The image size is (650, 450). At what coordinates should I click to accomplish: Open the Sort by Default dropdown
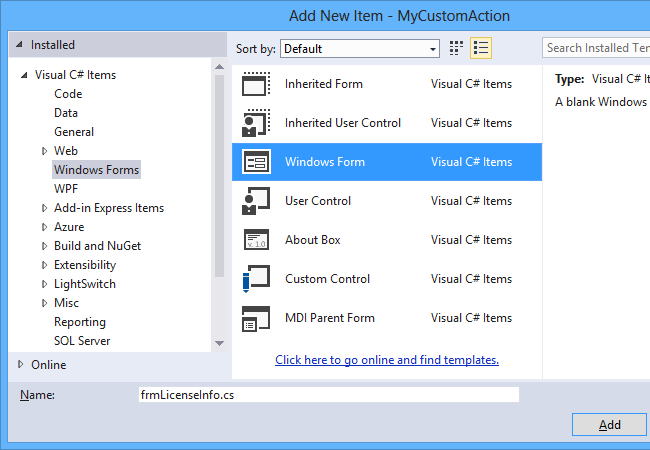[360, 49]
